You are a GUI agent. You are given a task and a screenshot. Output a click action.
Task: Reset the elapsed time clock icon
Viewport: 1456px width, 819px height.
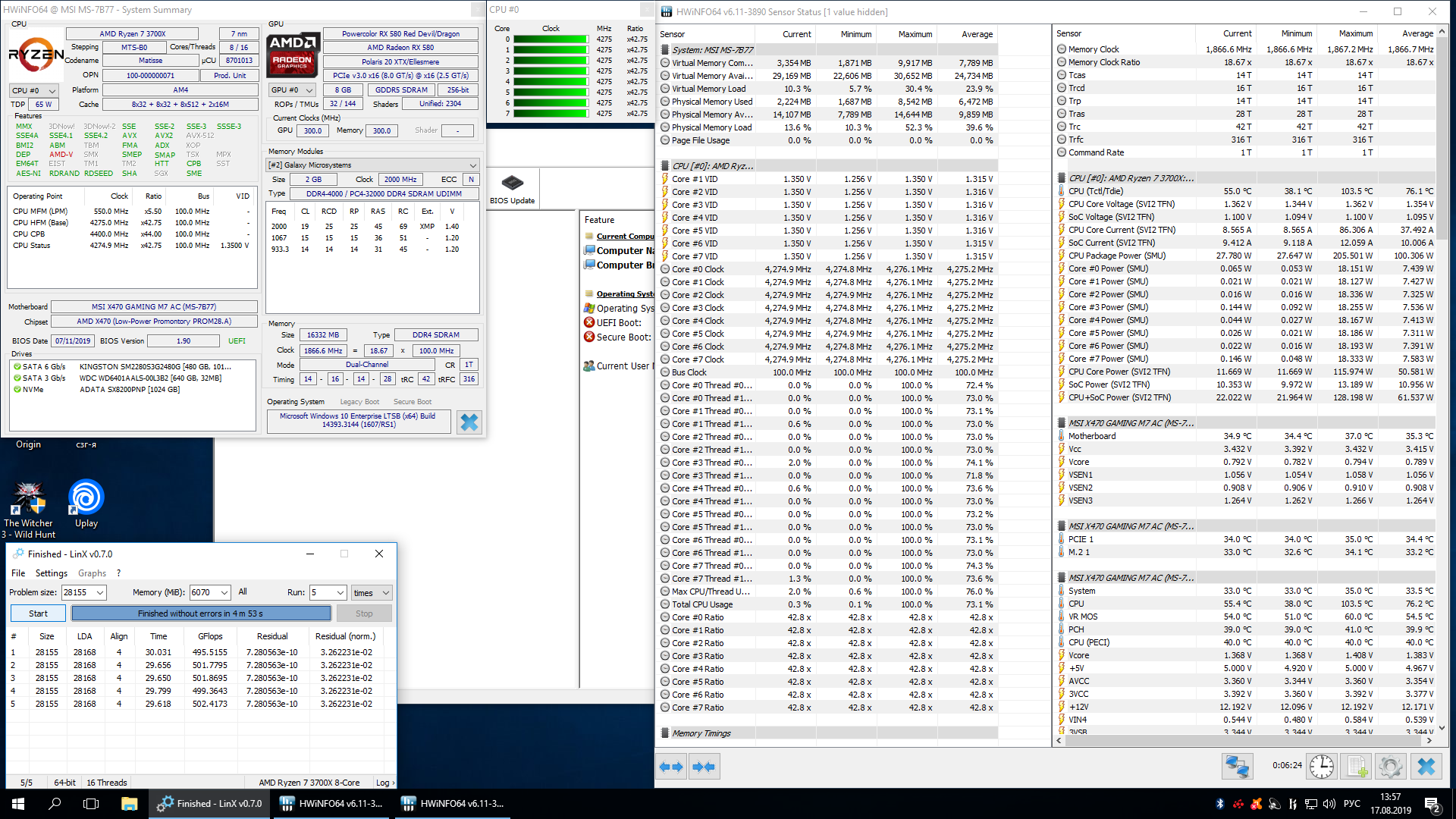pyautogui.click(x=1322, y=767)
